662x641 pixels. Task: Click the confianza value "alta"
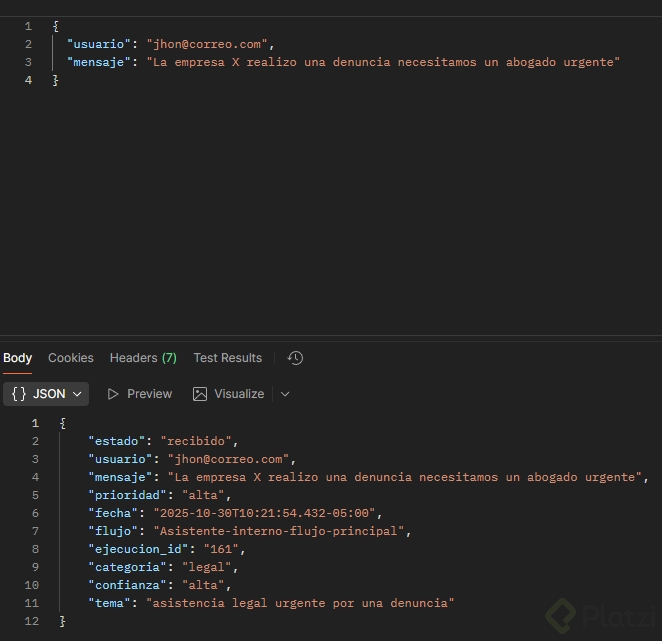point(203,585)
